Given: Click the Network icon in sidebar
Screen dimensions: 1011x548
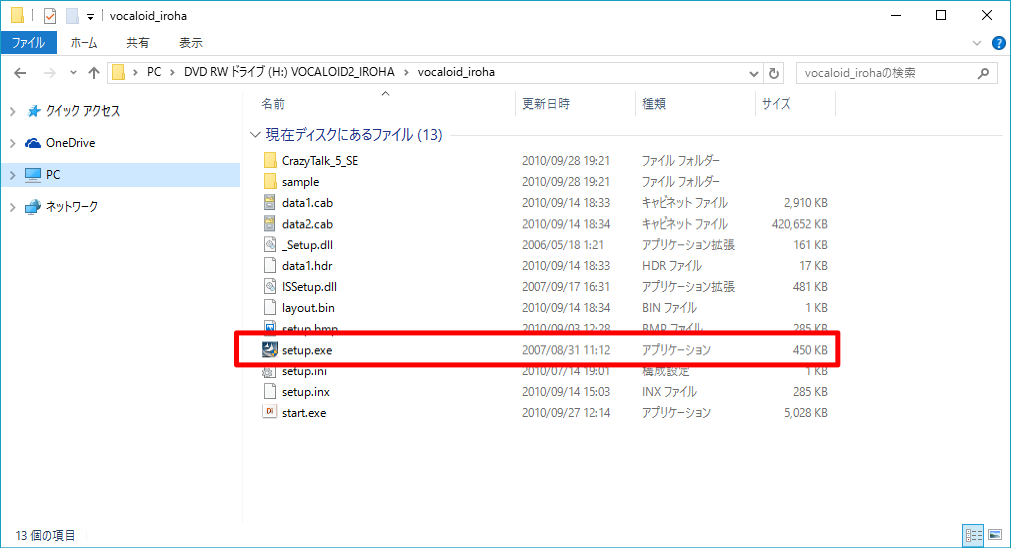Looking at the screenshot, I should click(33, 207).
